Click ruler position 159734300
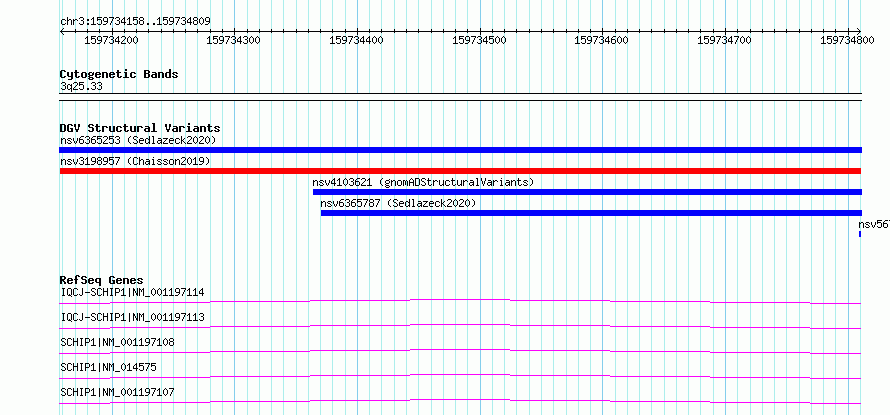The width and height of the screenshot is (890, 415). pos(234,40)
